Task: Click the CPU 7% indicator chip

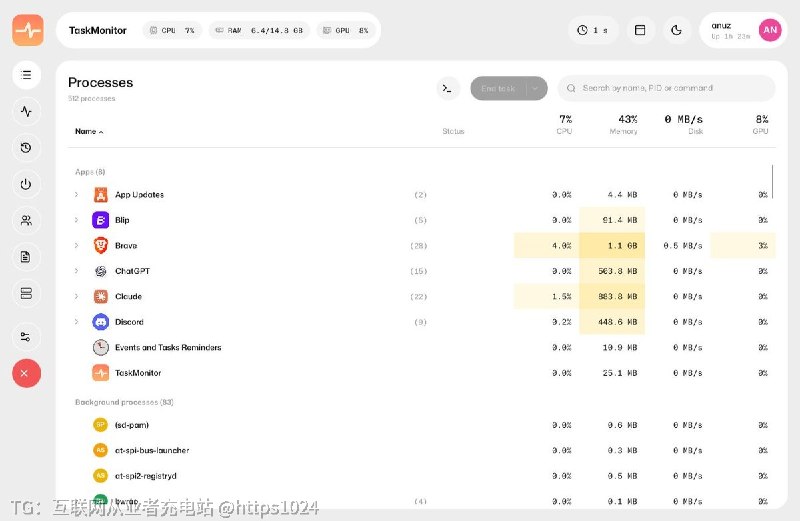Action: pos(172,31)
